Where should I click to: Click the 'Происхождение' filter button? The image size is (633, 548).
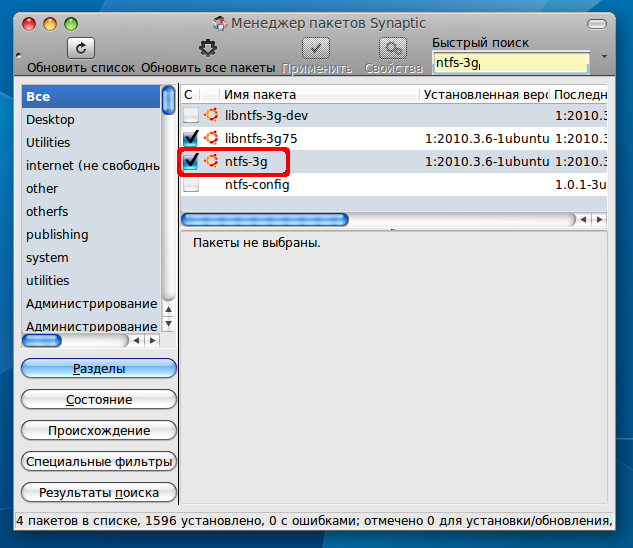pyautogui.click(x=99, y=430)
